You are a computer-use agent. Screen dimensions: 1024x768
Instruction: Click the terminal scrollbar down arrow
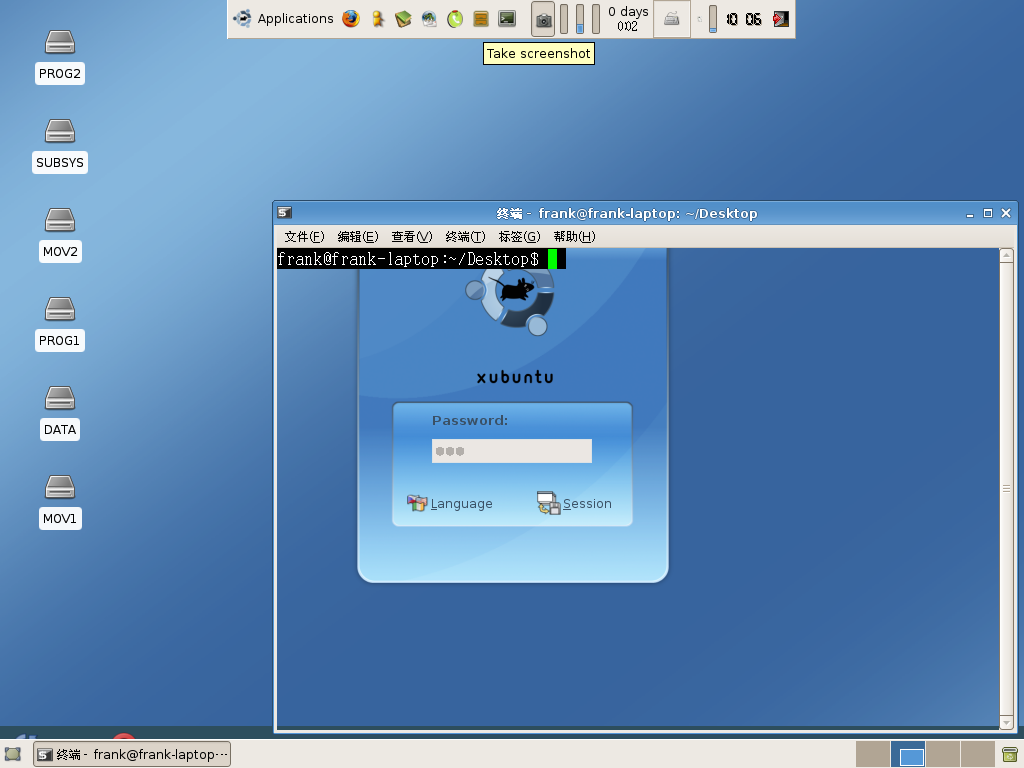click(x=1006, y=722)
